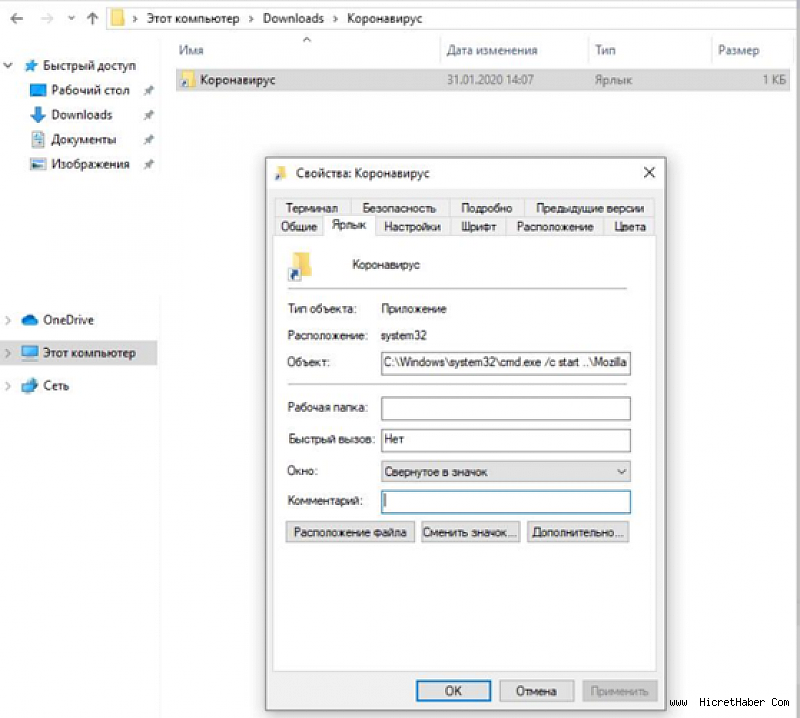Screen dimensions: 800x718
Task: Select the Сеть network item
Action: coord(55,386)
